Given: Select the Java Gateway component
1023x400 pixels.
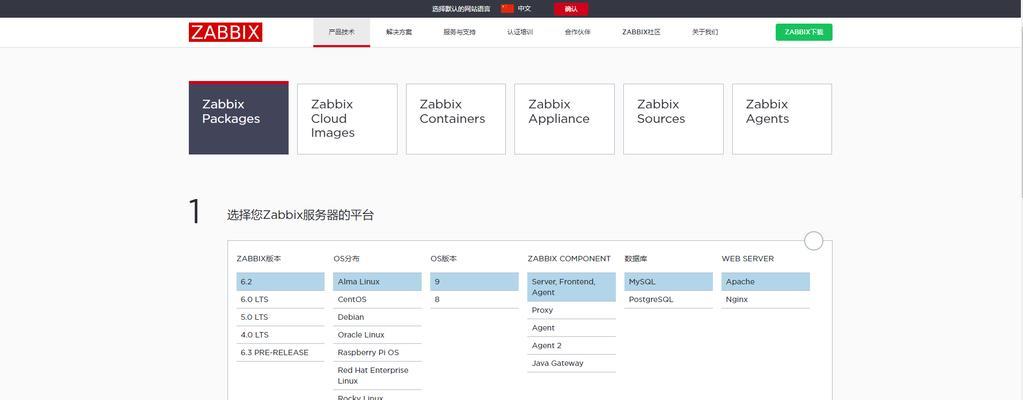Looking at the screenshot, I should [572, 363].
